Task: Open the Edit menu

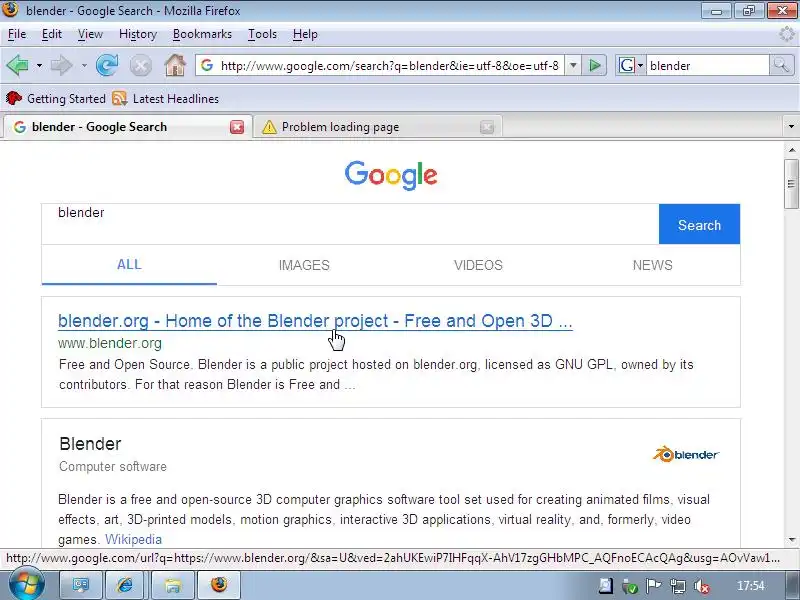Action: pos(52,34)
